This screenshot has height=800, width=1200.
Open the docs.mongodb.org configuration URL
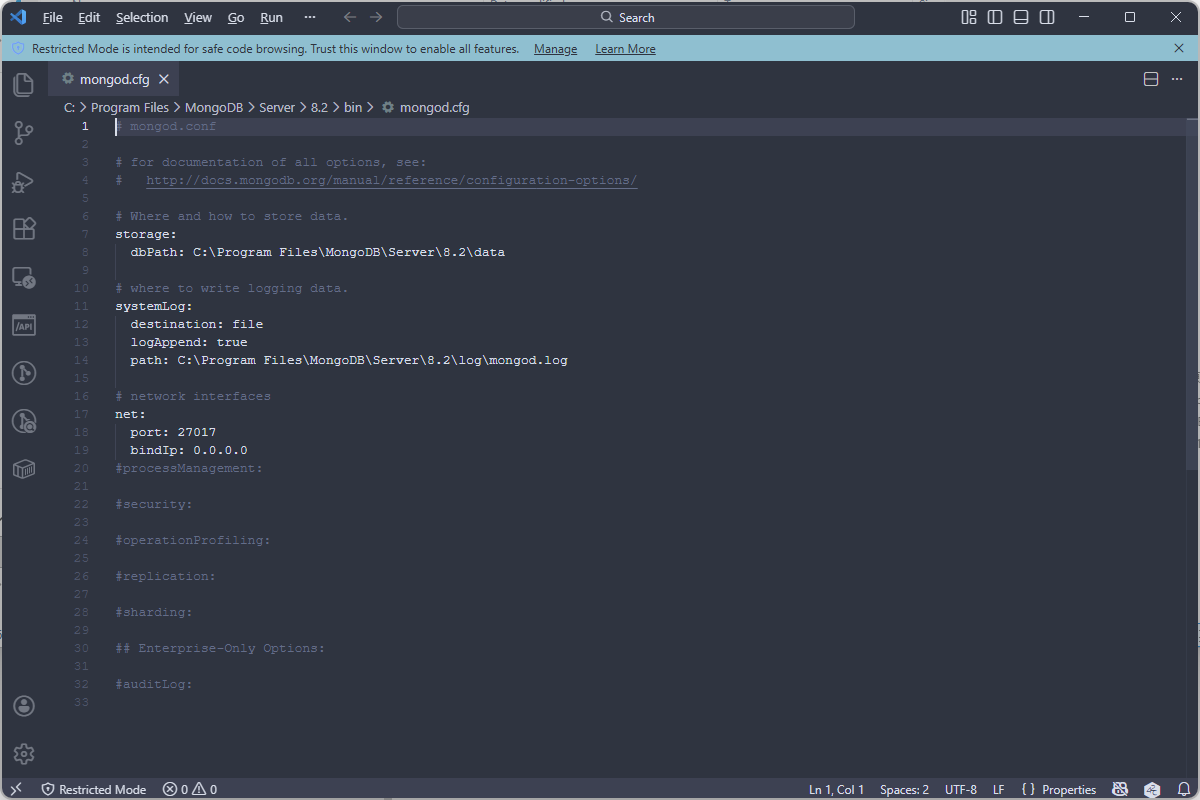point(391,180)
